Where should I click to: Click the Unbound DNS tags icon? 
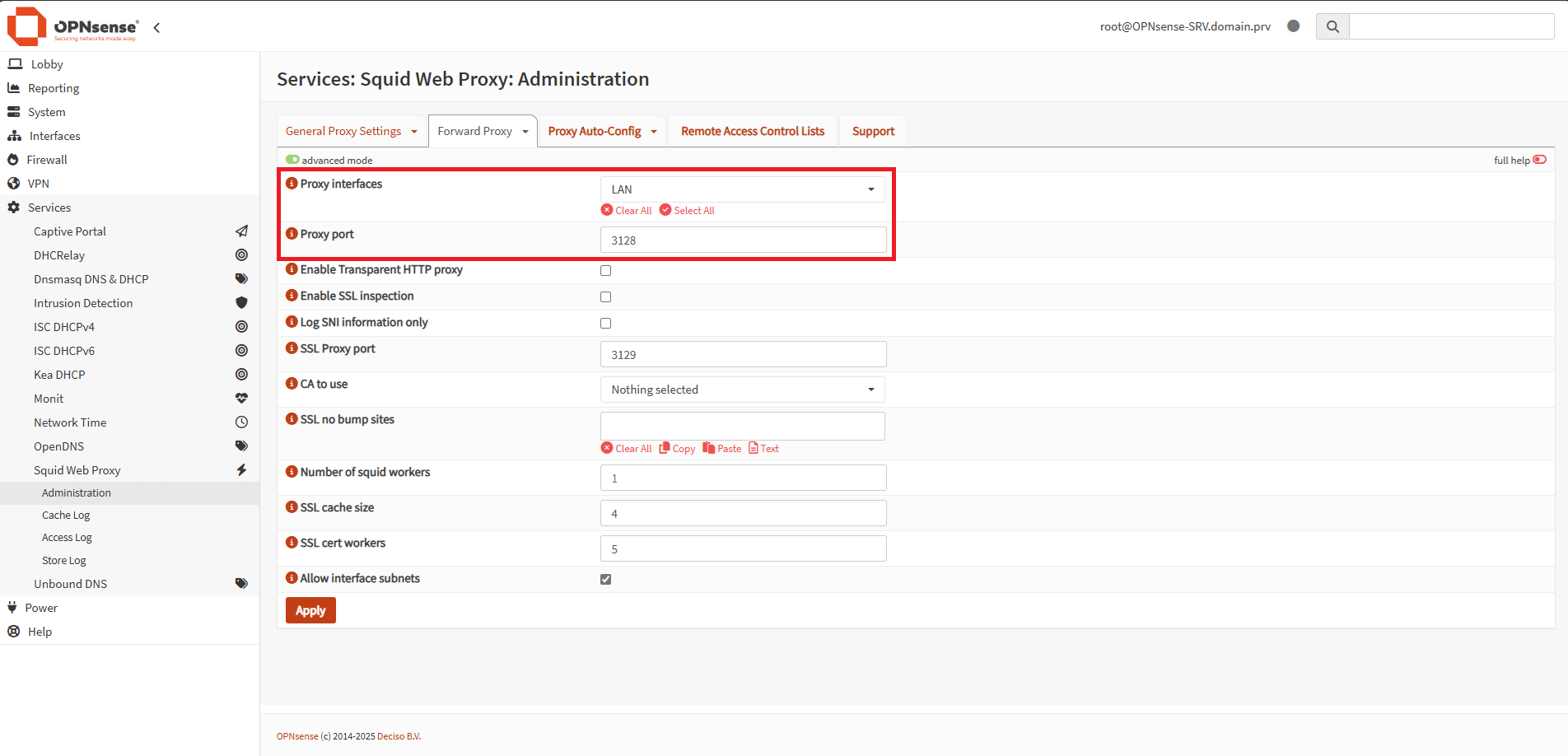(x=241, y=584)
